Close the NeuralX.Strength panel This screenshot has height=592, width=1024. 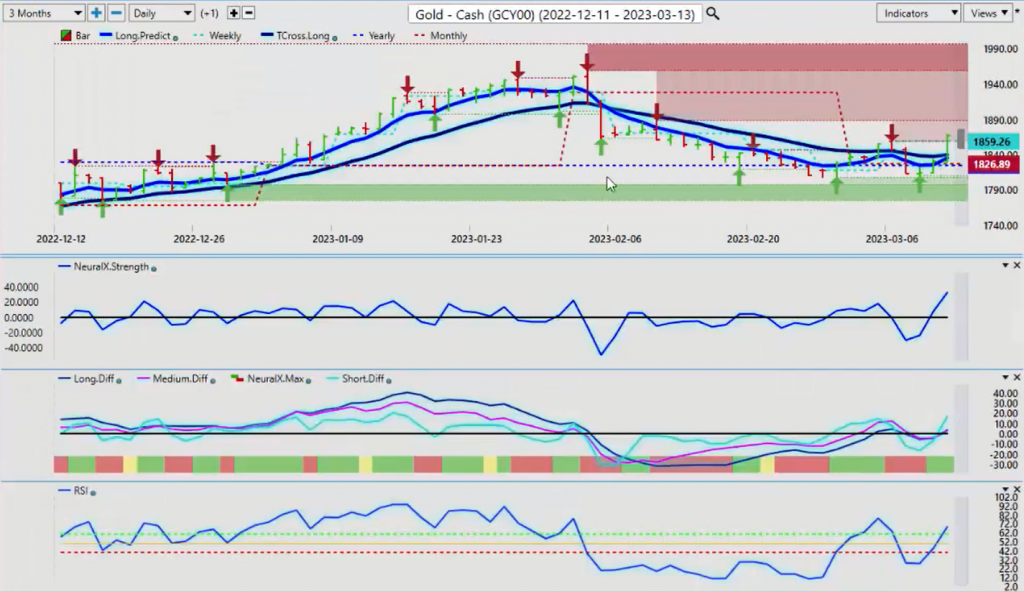1017,266
